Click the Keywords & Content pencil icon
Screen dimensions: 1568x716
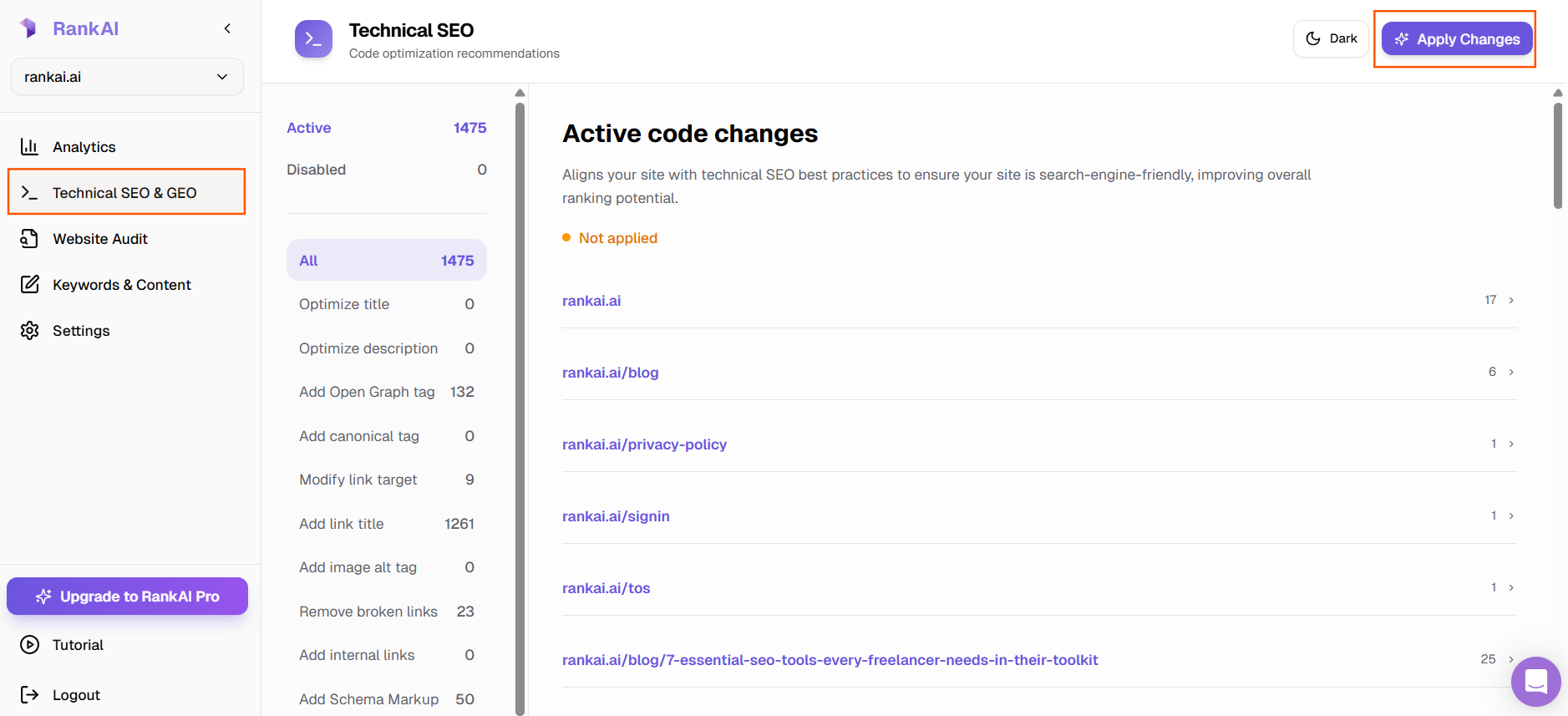pos(29,285)
